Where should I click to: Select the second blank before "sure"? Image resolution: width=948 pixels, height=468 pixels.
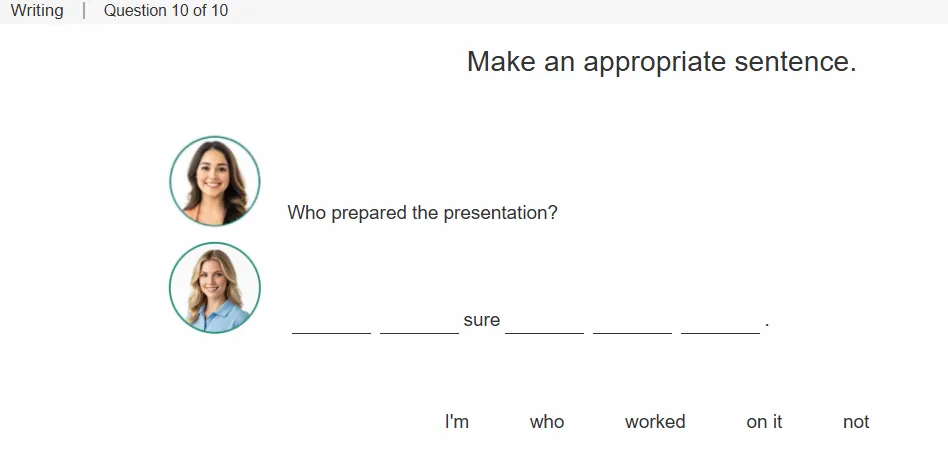pyautogui.click(x=420, y=323)
